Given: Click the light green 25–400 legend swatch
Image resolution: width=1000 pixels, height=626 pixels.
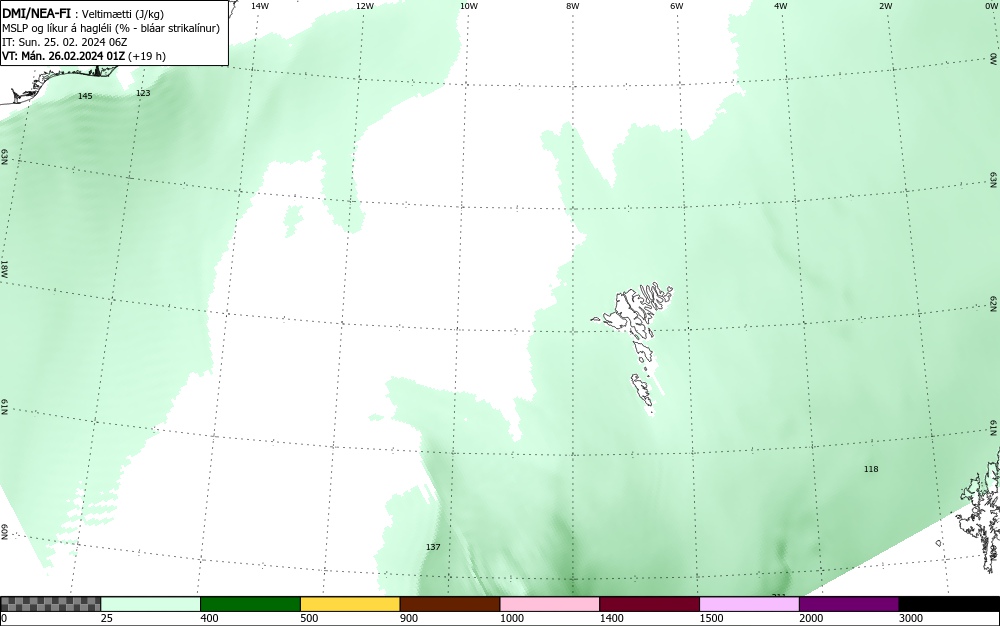Looking at the screenshot, I should pyautogui.click(x=151, y=604).
